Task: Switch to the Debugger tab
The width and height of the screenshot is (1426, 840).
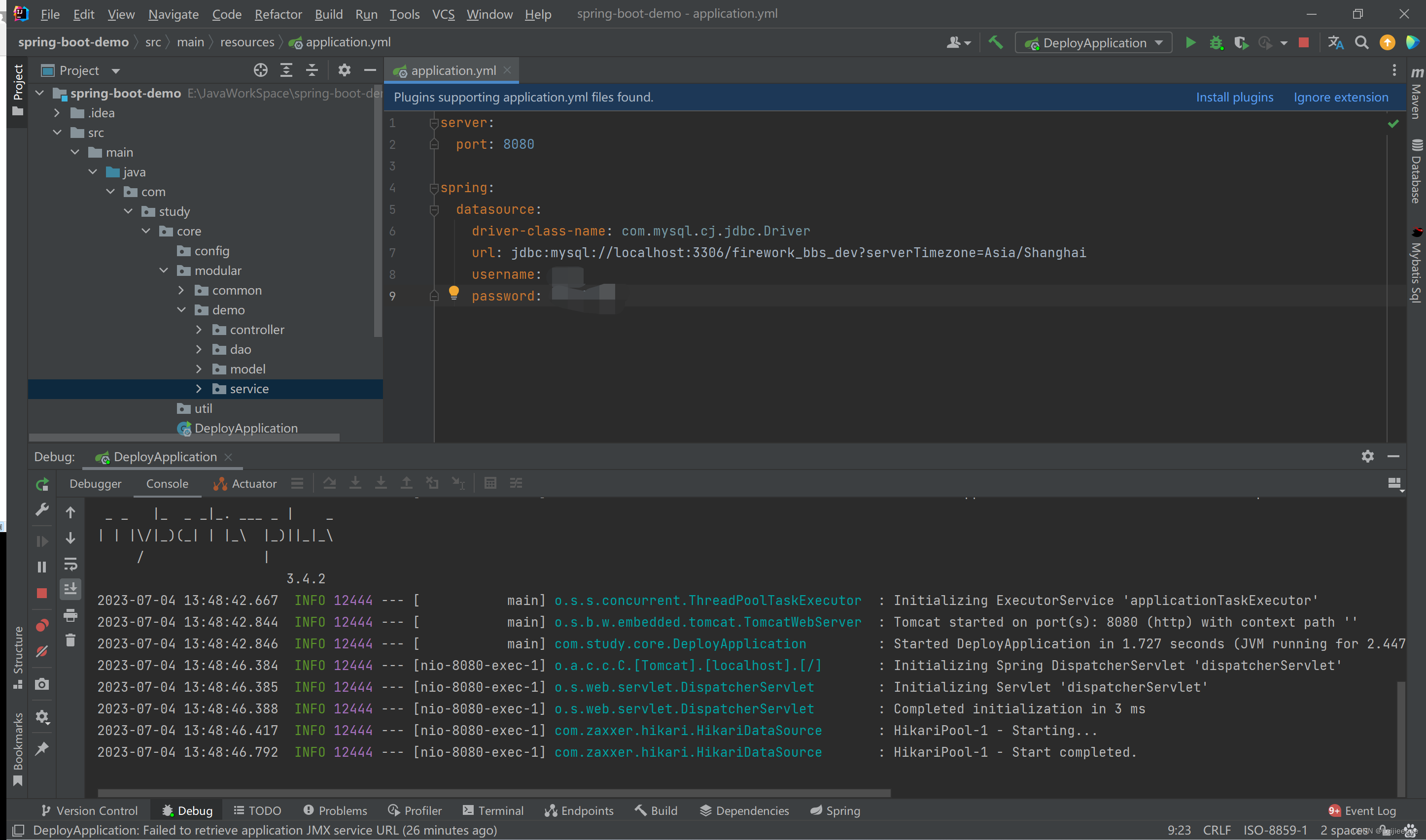Action: click(95, 484)
